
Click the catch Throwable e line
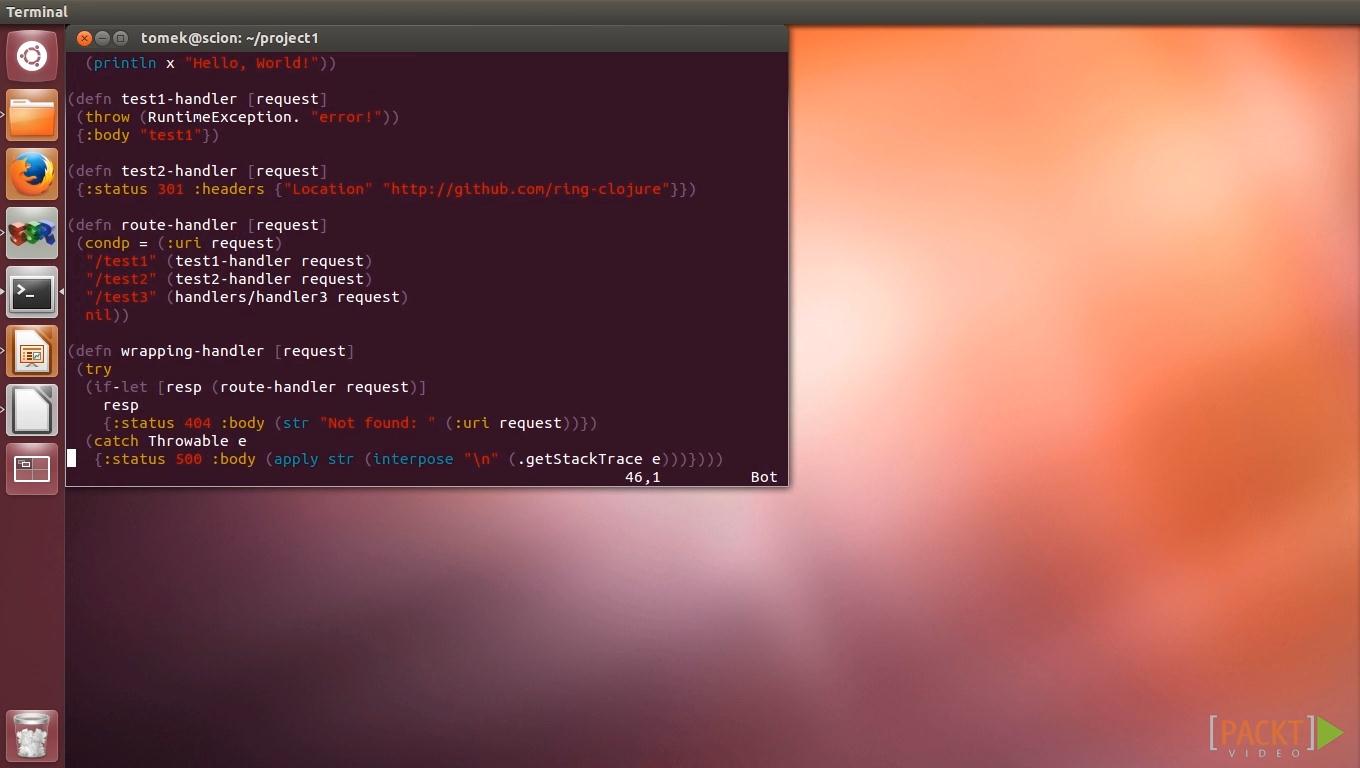pos(166,441)
